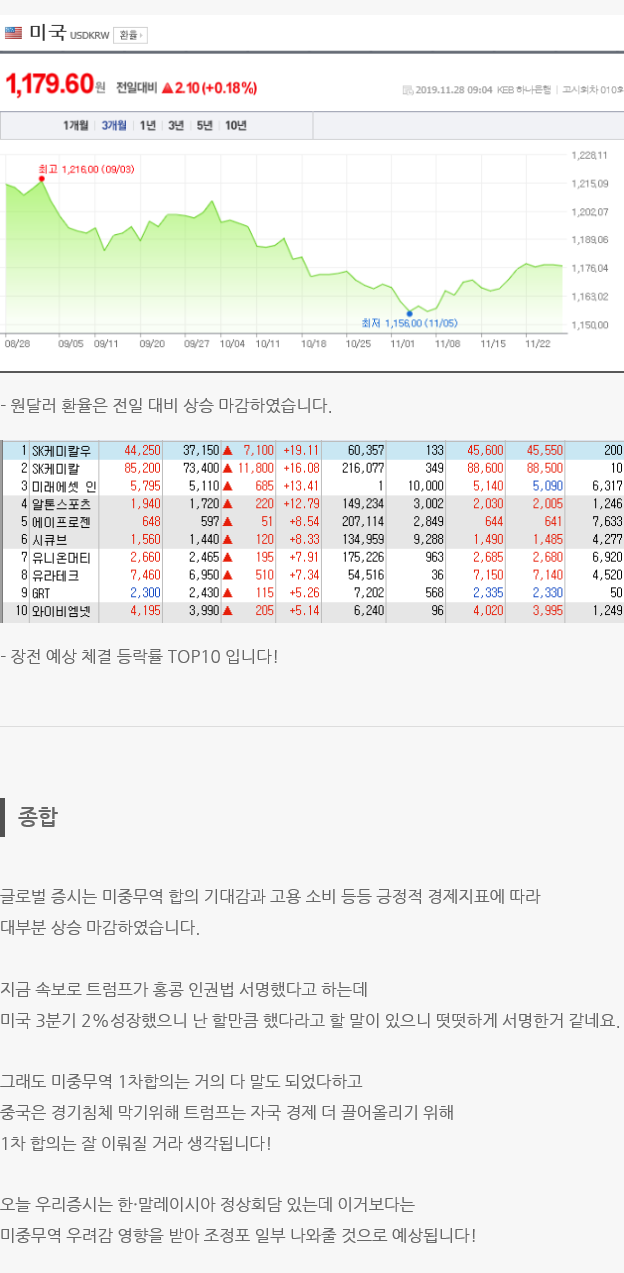Viewport: 624px width, 1273px height.
Task: Click the US flag icon
Action: coord(13,34)
